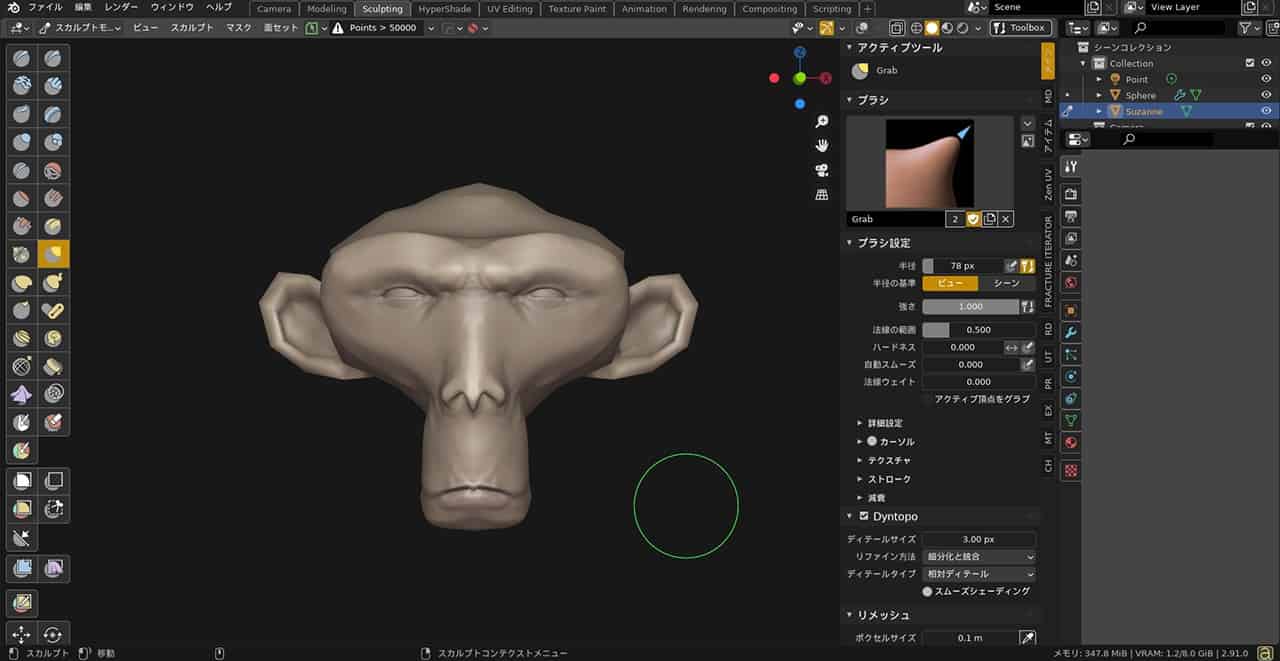Open the Mesh Filter tool
Viewport: 1280px width, 661px height.
[22, 569]
